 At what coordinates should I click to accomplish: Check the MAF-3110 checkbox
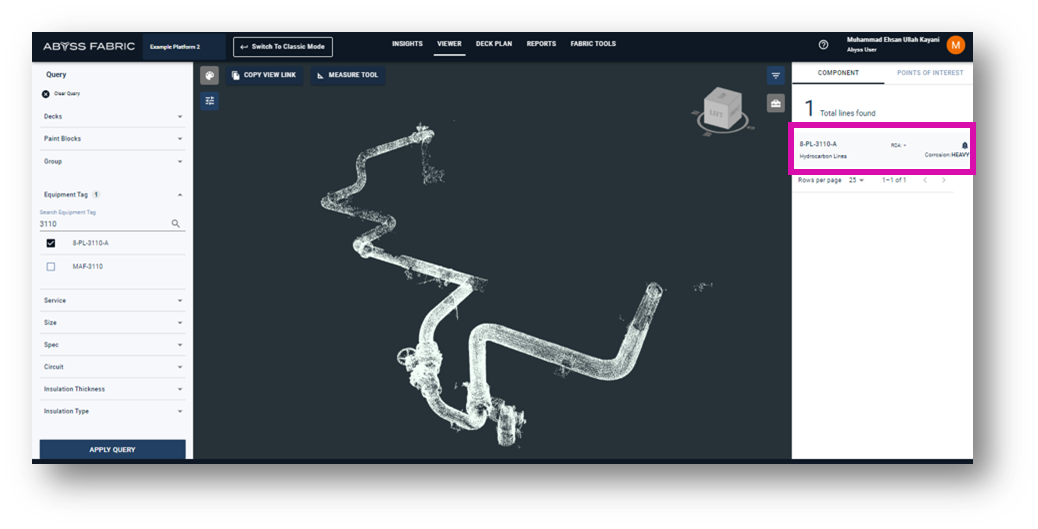coord(51,267)
